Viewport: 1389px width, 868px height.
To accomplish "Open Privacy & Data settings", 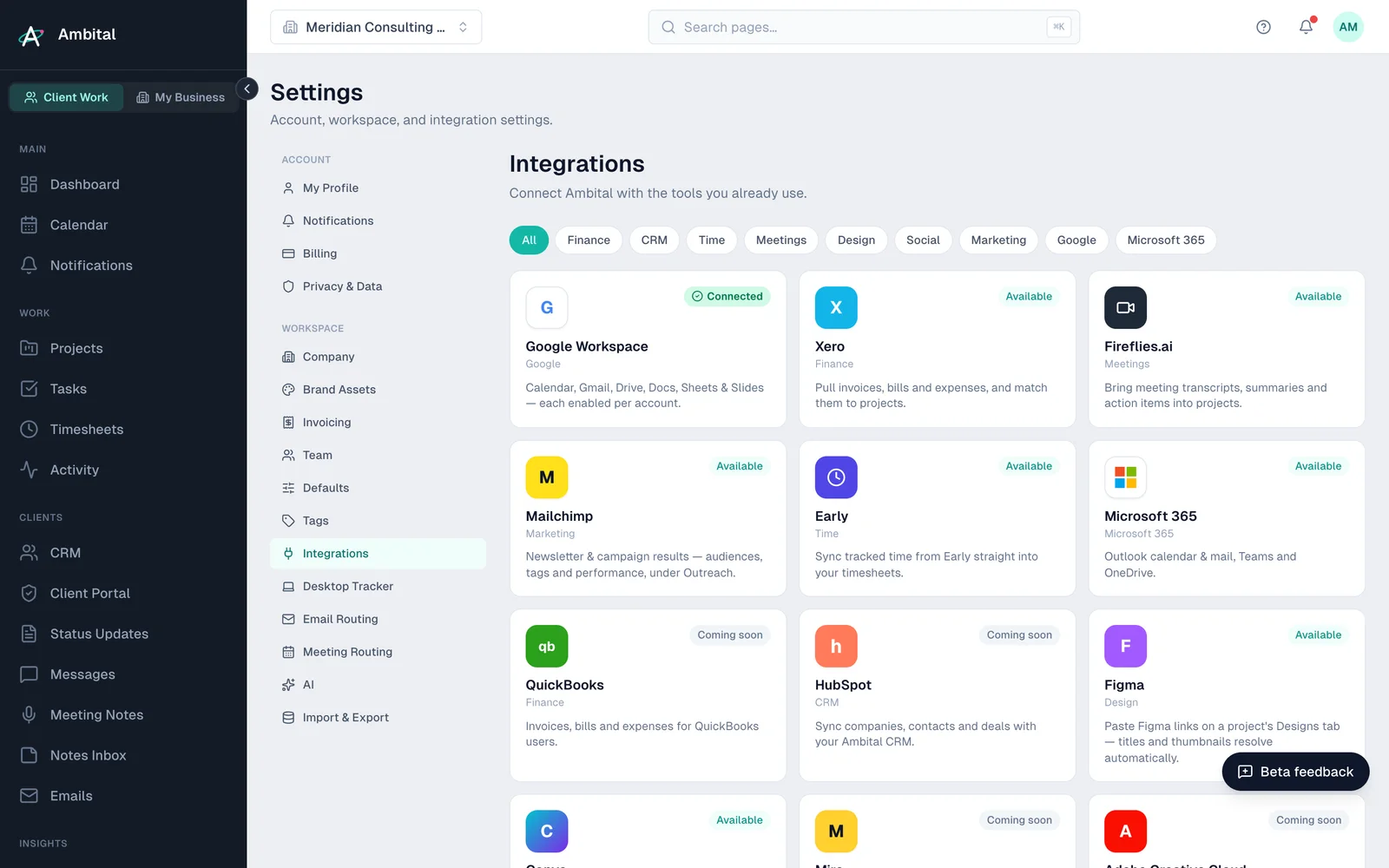I will point(378,286).
